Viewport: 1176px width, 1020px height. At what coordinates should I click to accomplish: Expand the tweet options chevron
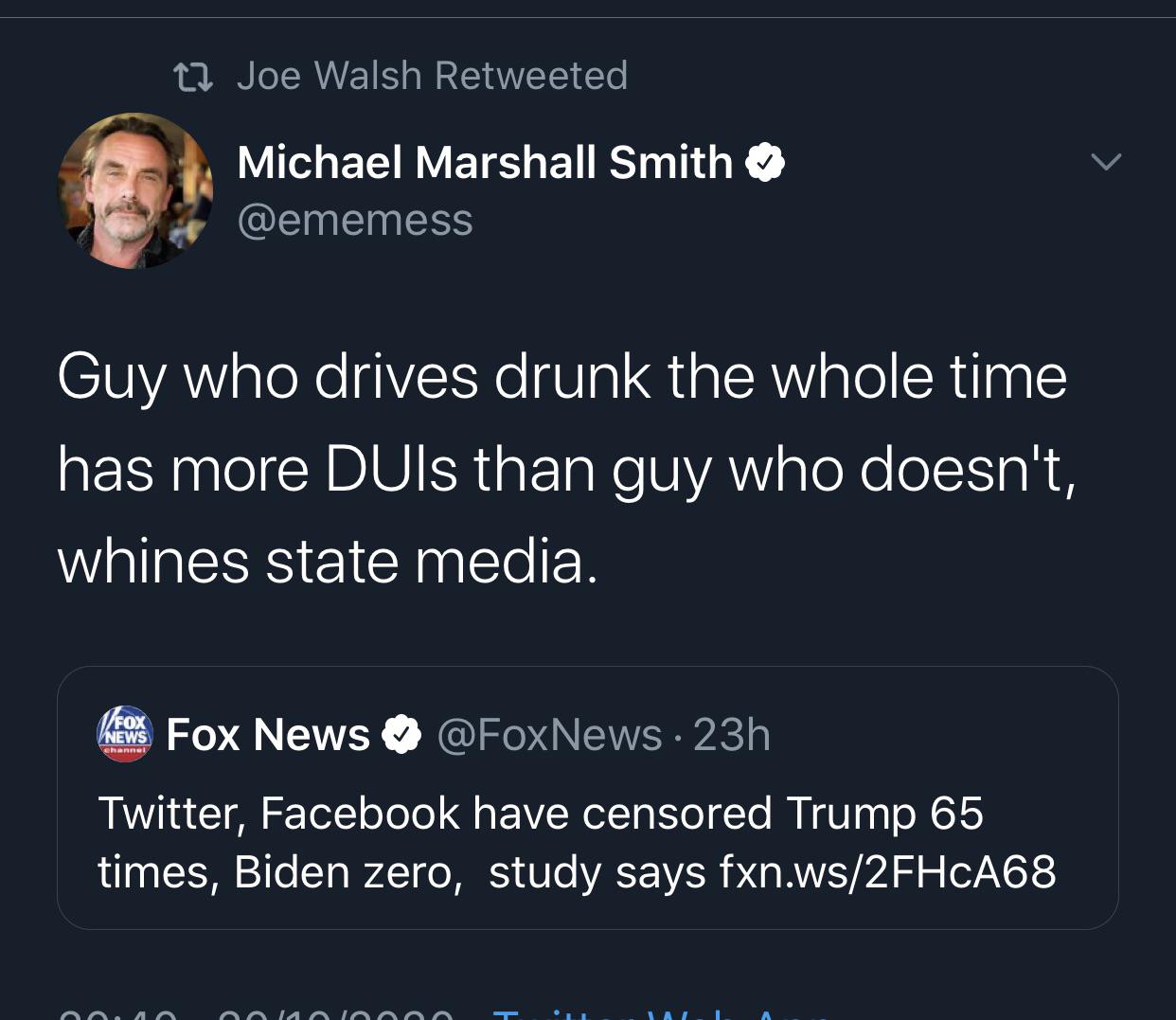coord(1106,162)
